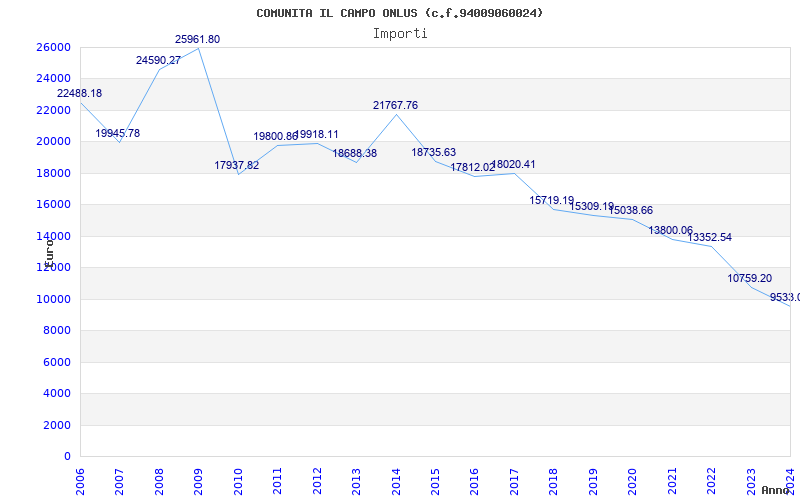Click the 13352.54 value label
This screenshot has height=500, width=800.
[710, 237]
